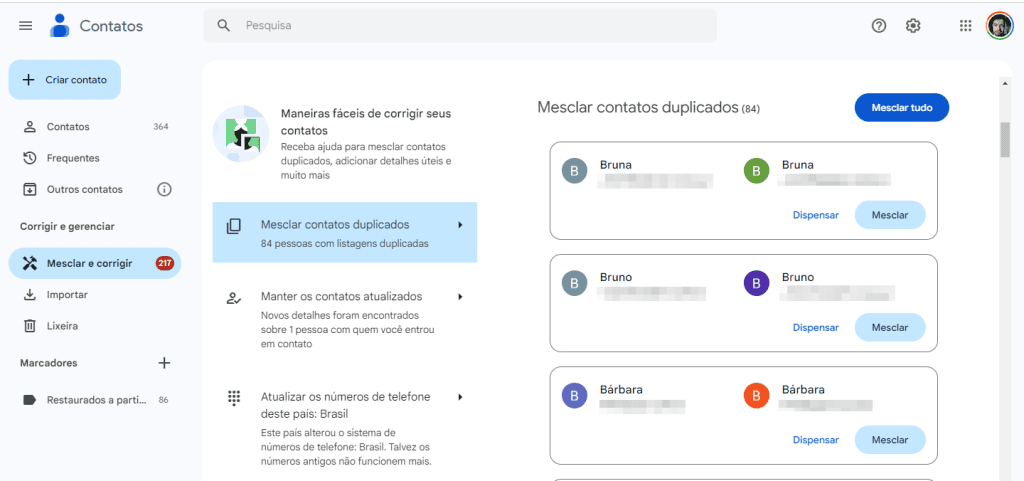Click Dispensar for the Bruno pair
The width and height of the screenshot is (1024, 481).
coord(816,327)
